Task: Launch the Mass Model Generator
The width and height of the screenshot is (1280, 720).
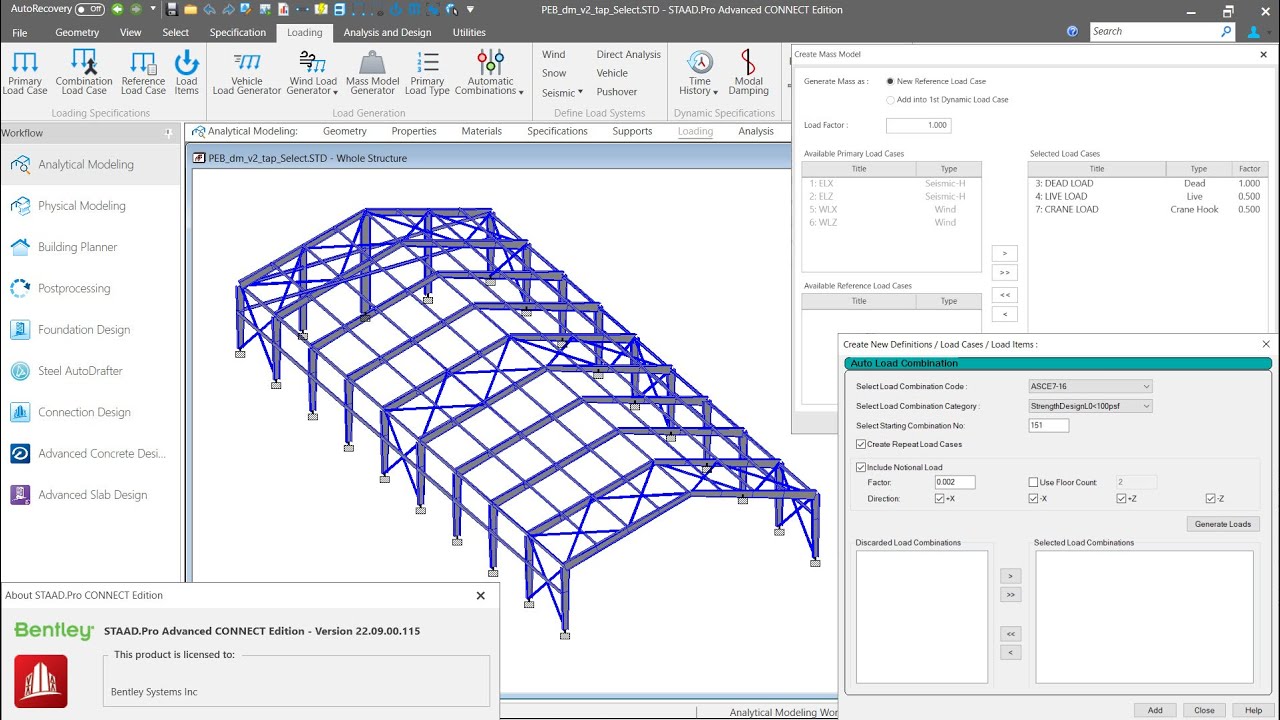Action: pos(372,72)
